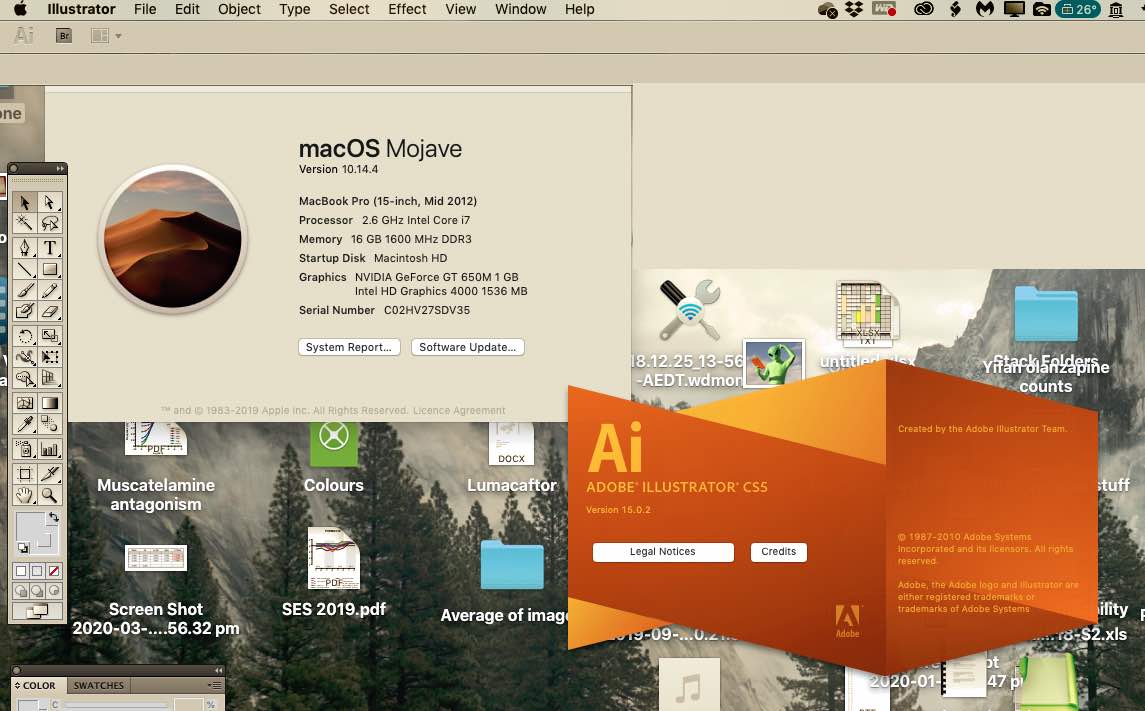Select the Zoom magnifier tool
The height and width of the screenshot is (711, 1145).
tap(50, 495)
